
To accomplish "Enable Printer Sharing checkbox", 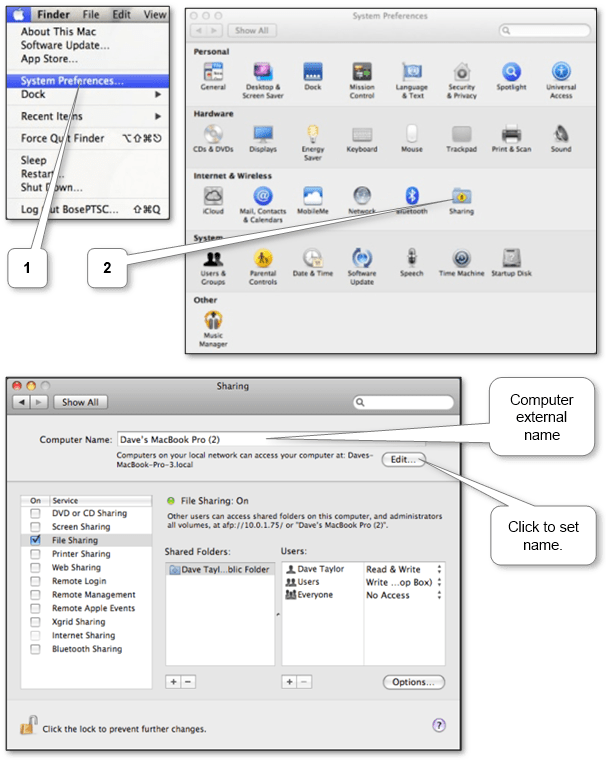I will [35, 554].
